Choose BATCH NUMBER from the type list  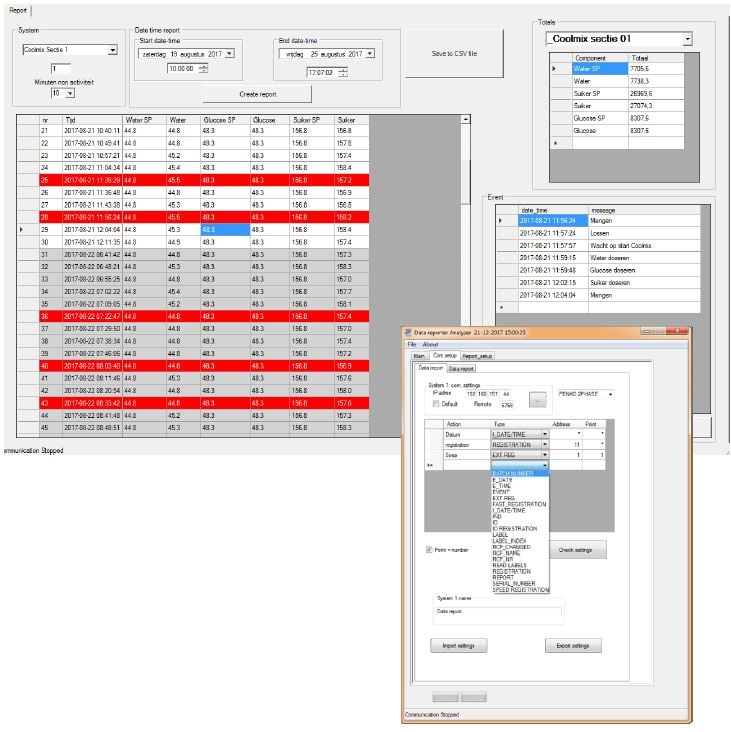tap(520, 474)
